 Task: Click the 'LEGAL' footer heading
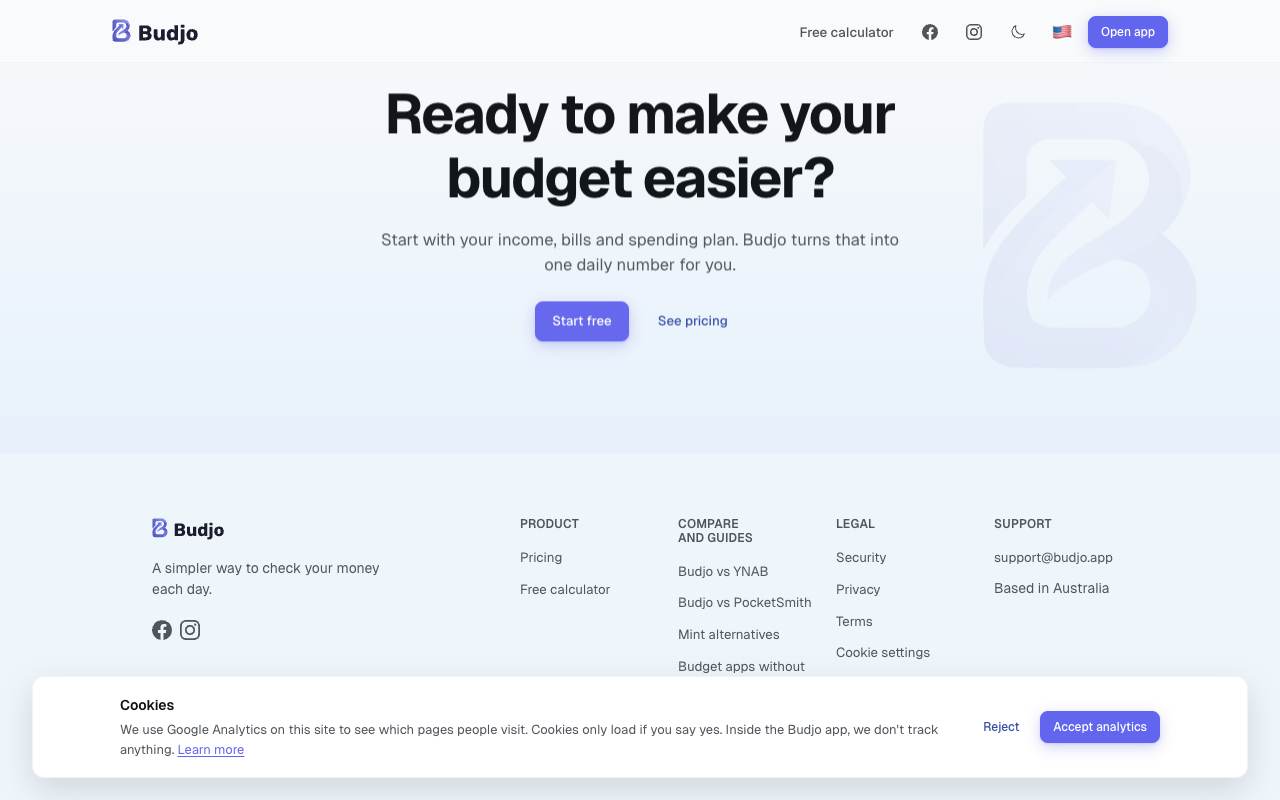(x=855, y=524)
